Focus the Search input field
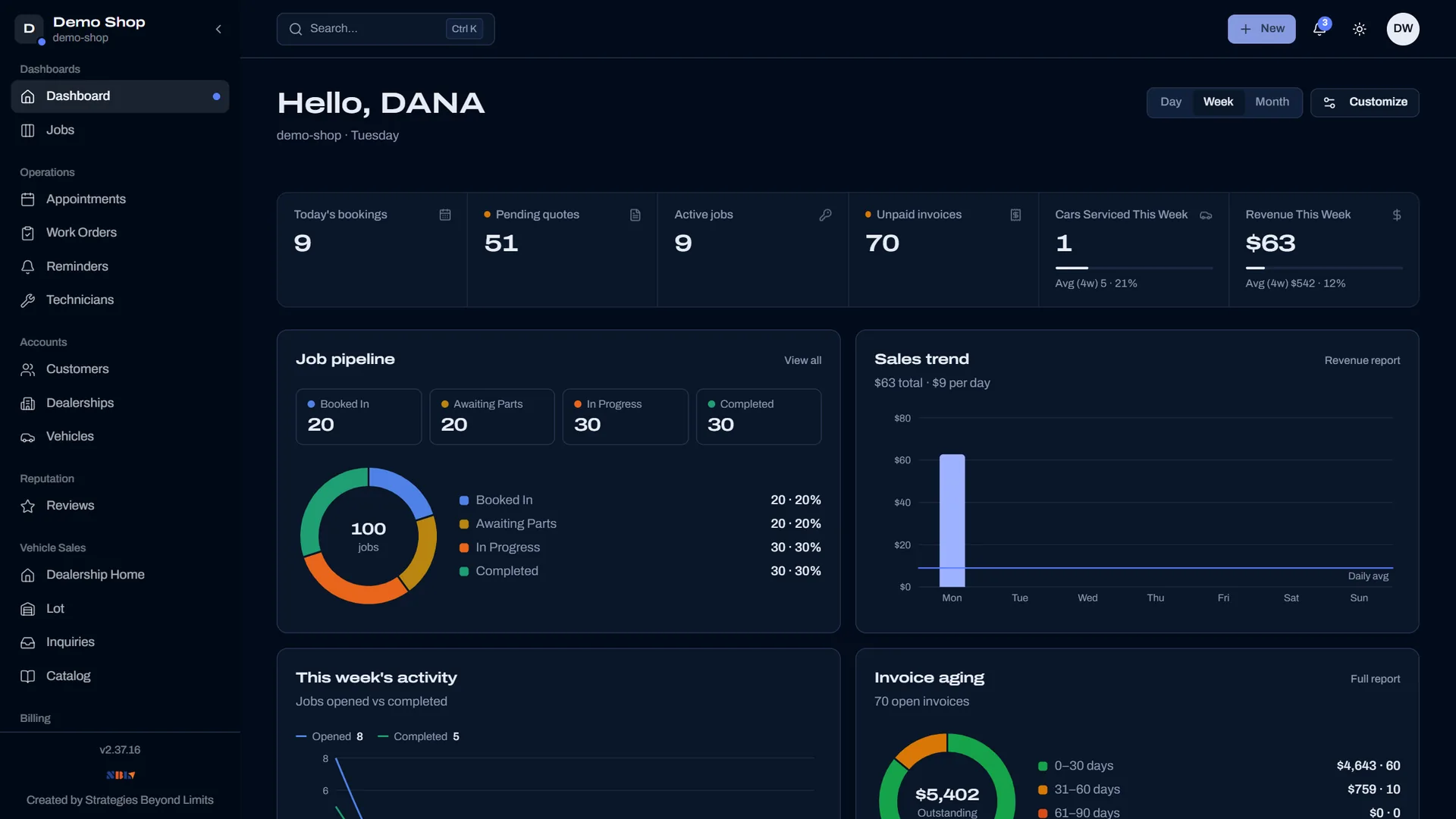Image resolution: width=1456 pixels, height=819 pixels. (385, 29)
